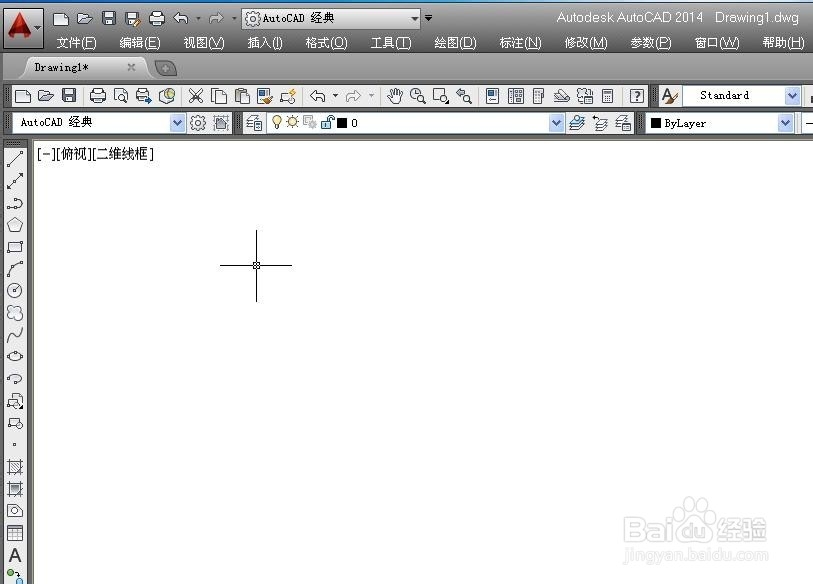Toggle layer 0 on or off
This screenshot has width=813, height=584.
tap(277, 122)
